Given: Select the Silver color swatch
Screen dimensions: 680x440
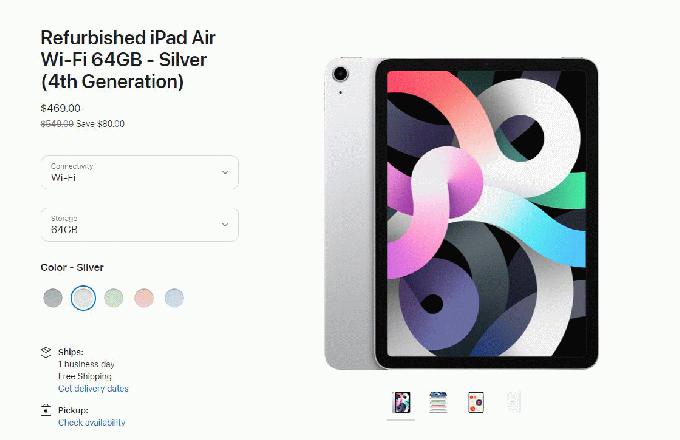Looking at the screenshot, I should (x=83, y=298).
